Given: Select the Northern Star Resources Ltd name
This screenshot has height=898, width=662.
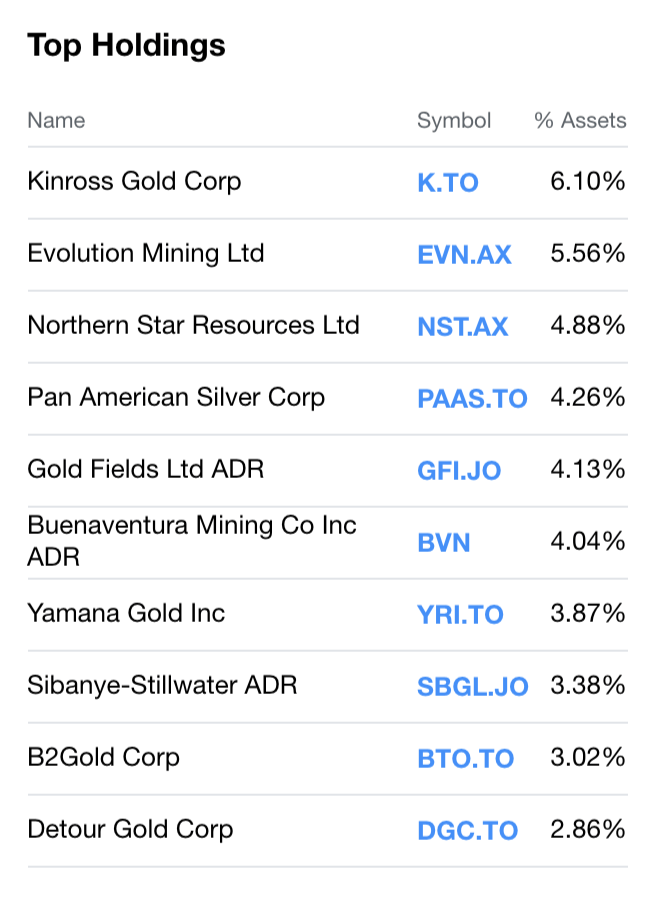Looking at the screenshot, I should tap(193, 325).
